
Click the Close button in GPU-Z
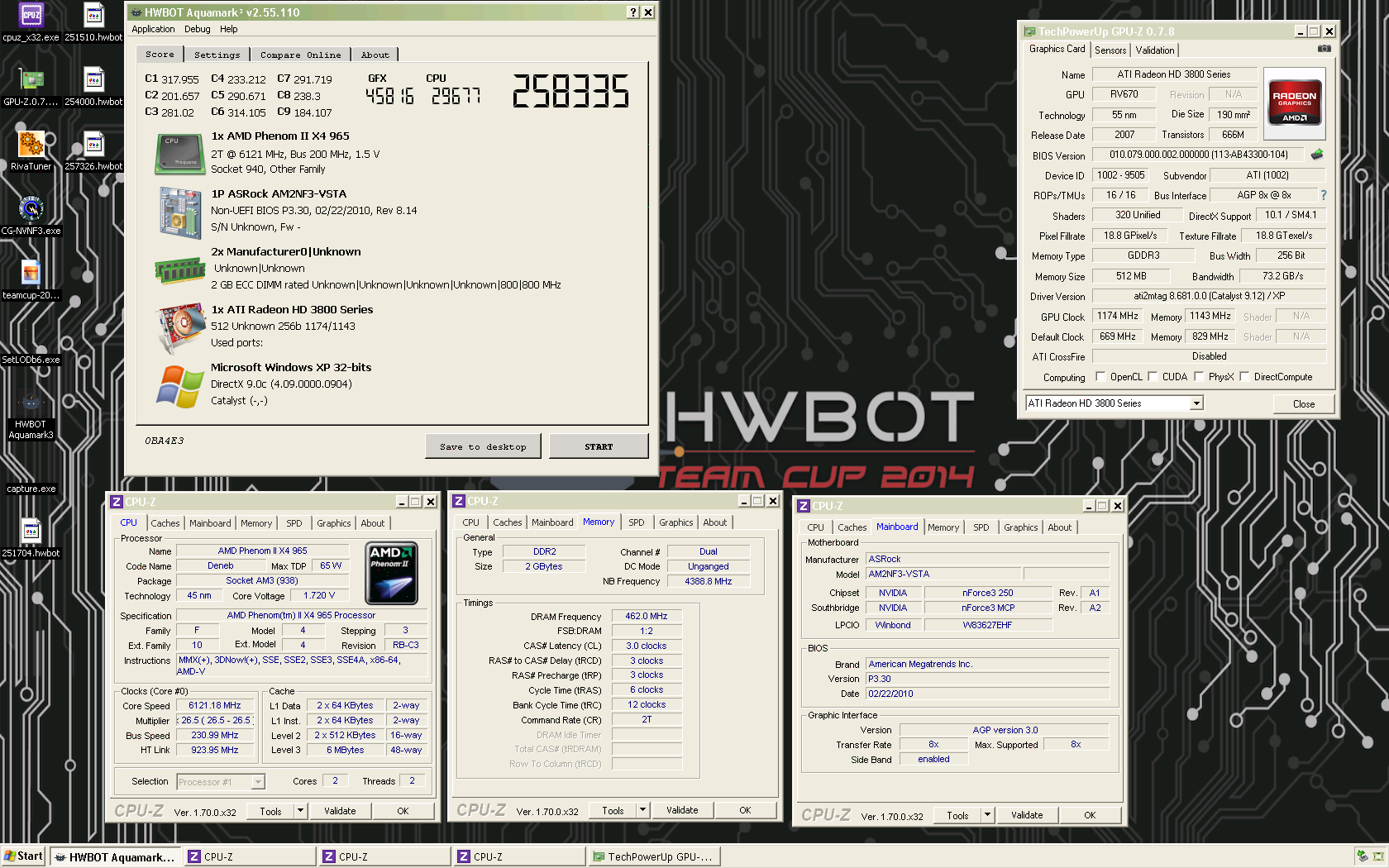tap(1304, 404)
